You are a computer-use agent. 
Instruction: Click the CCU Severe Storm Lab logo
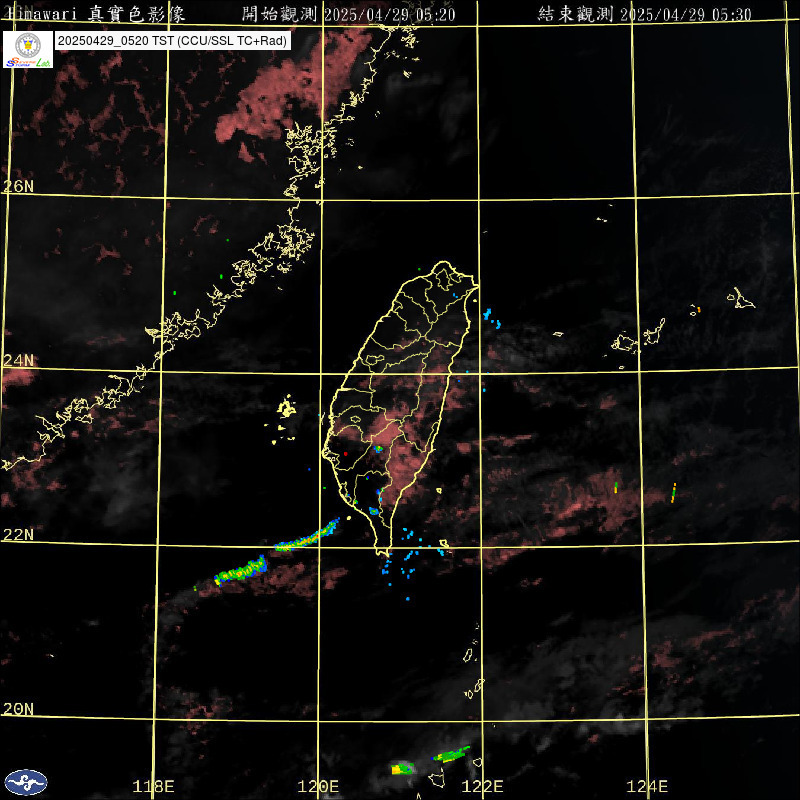click(28, 49)
